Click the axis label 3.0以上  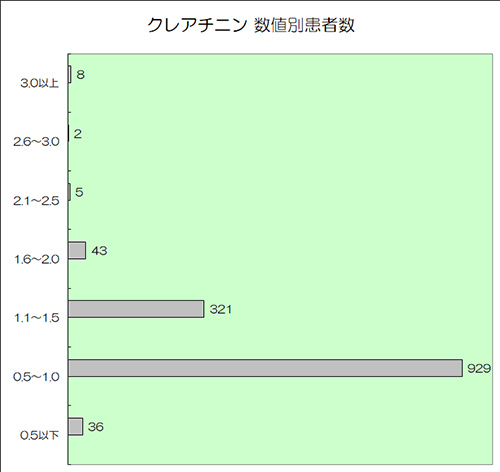(x=39, y=83)
